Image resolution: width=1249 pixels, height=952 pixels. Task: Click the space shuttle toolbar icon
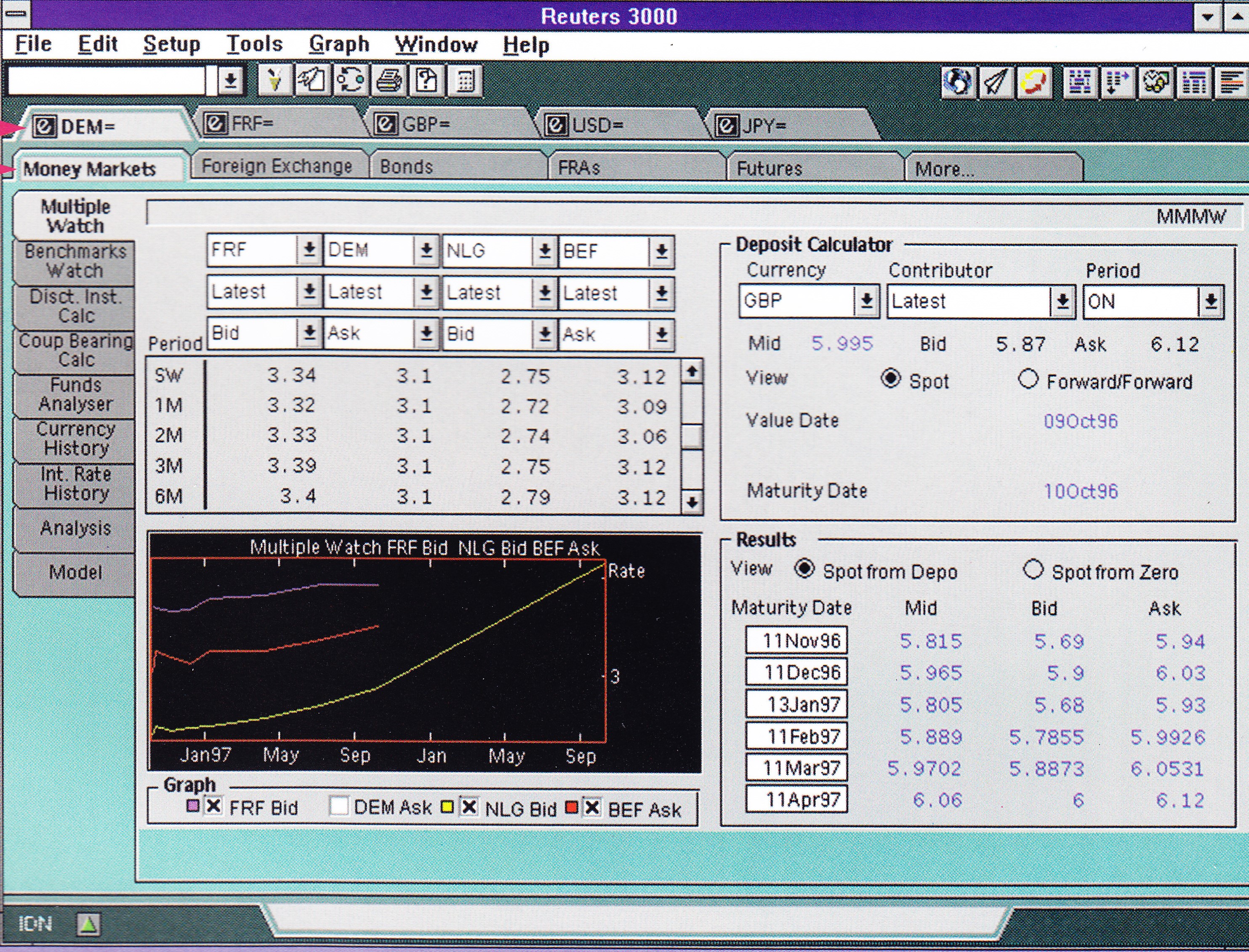click(996, 83)
